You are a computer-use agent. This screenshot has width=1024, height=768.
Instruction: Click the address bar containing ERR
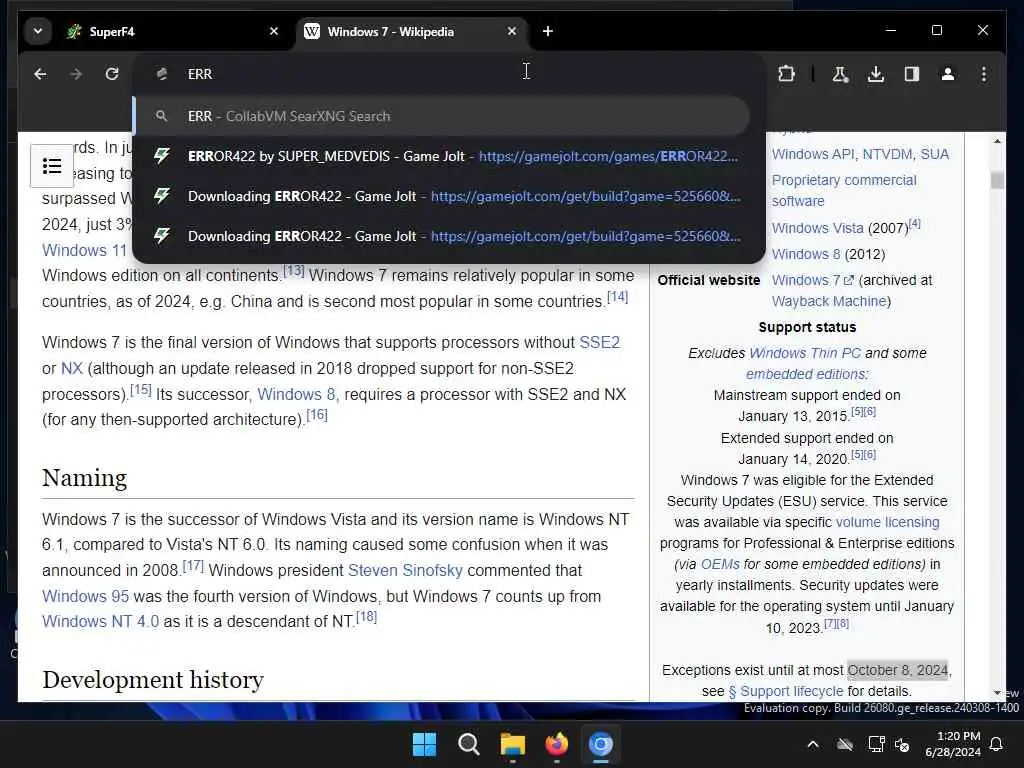click(449, 74)
